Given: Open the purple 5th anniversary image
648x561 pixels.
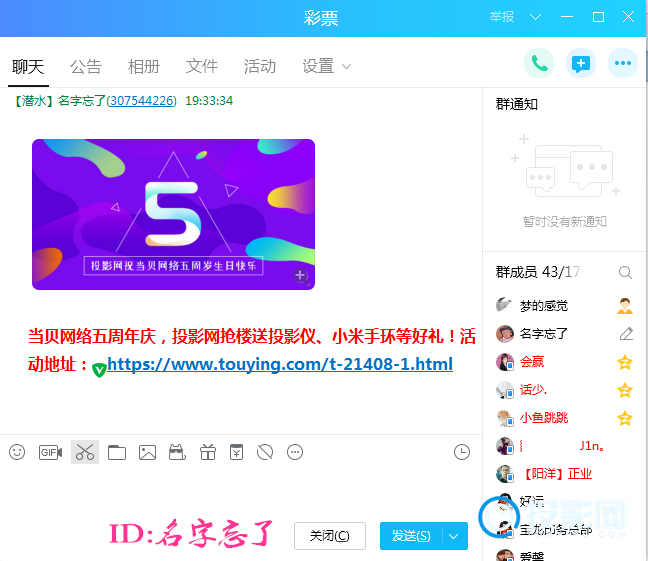Looking at the screenshot, I should pyautogui.click(x=174, y=214).
